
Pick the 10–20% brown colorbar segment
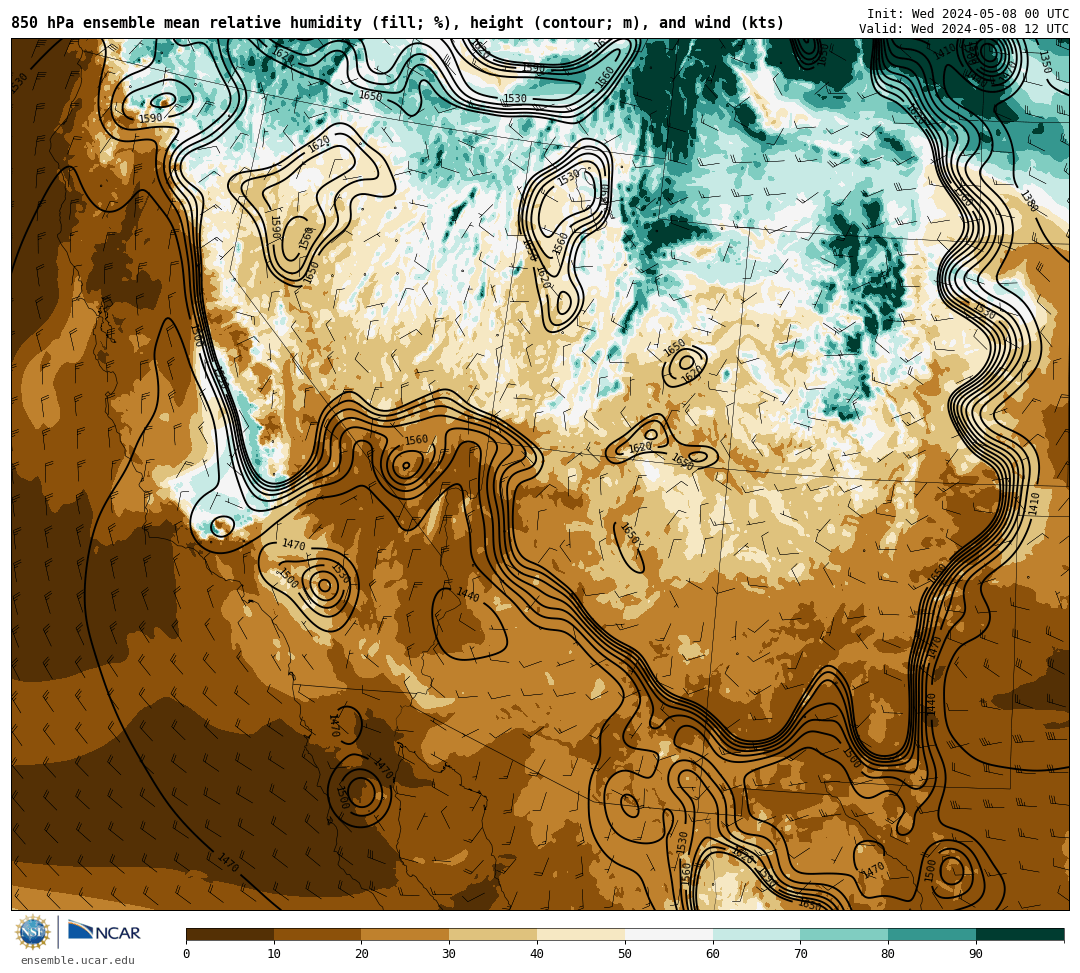(x=318, y=934)
